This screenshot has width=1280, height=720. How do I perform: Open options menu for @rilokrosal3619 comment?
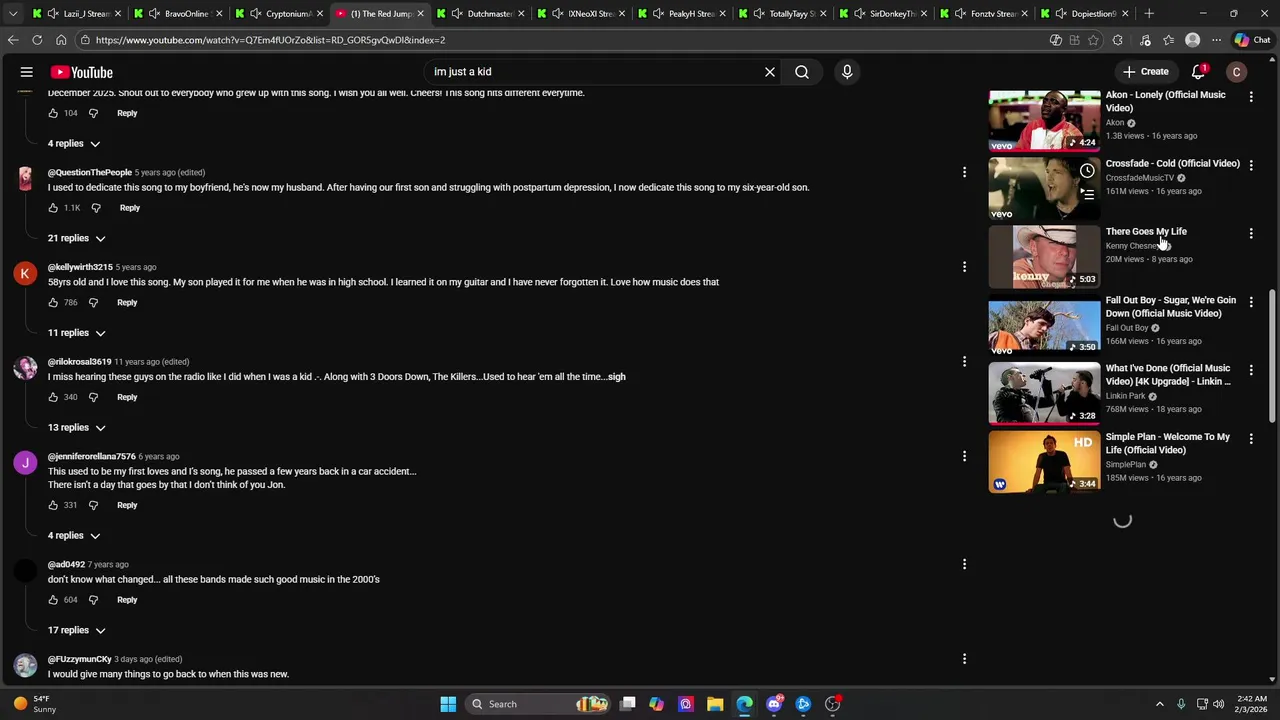pos(964,361)
